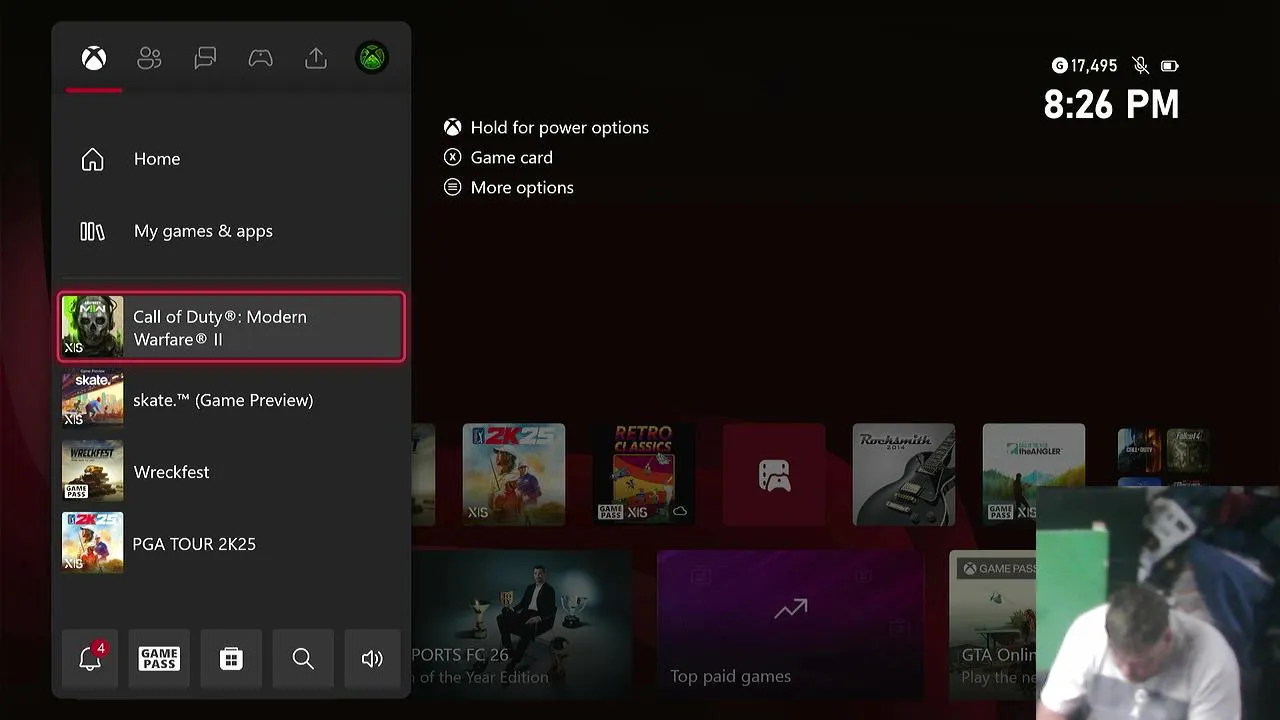
Task: Click the controller battery icon
Action: click(1170, 66)
